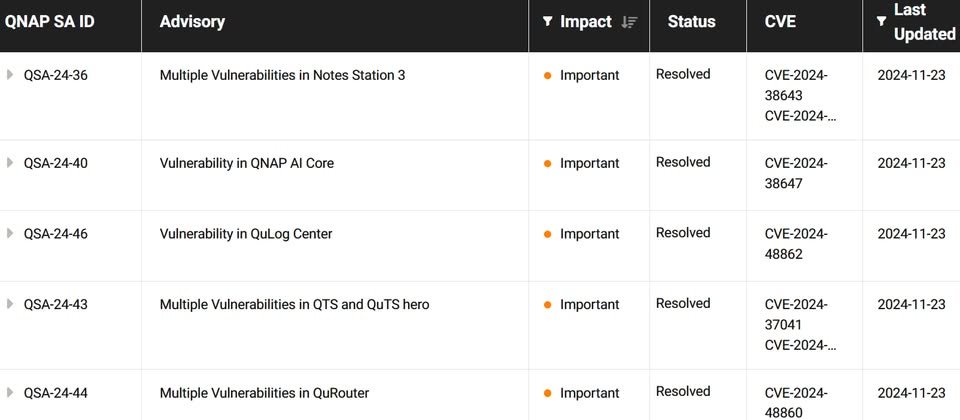Open the Last Updated filter icon
The height and width of the screenshot is (420, 960).
click(881, 21)
